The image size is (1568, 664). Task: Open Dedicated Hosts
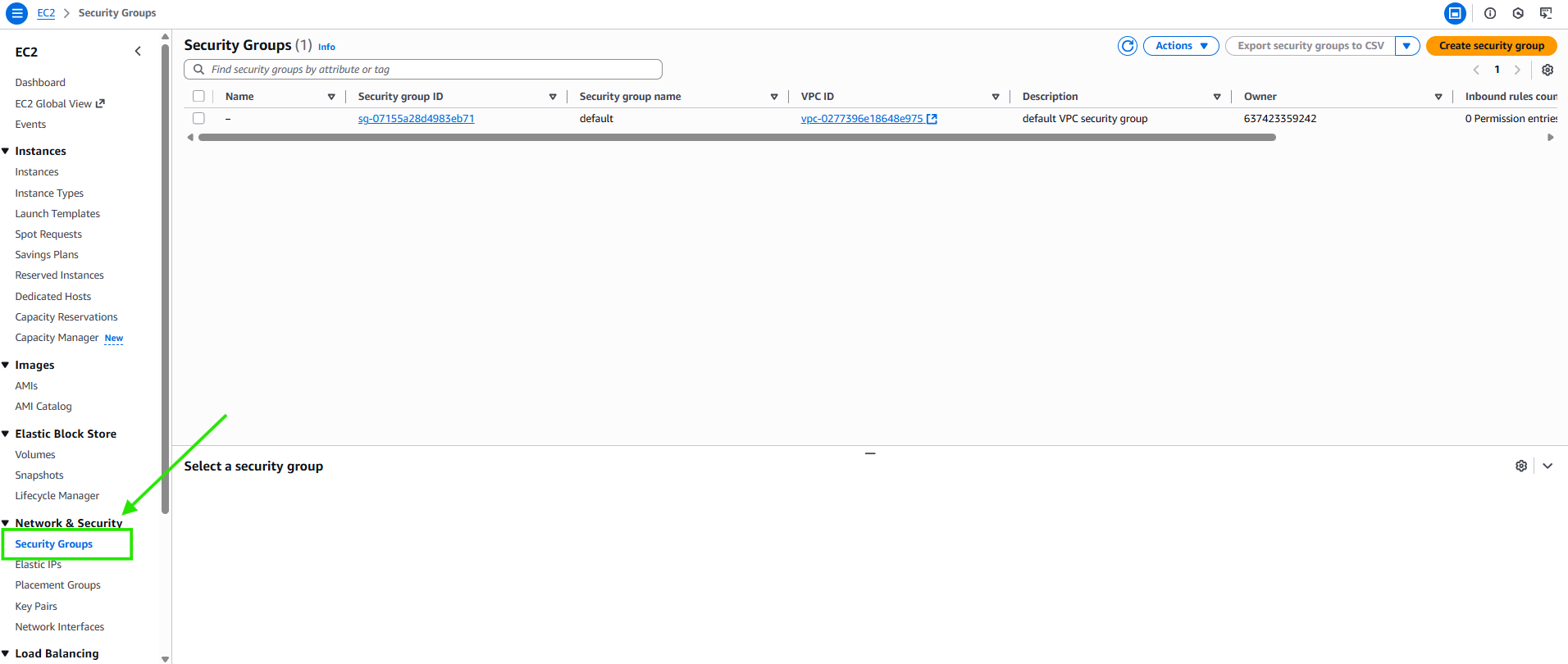point(53,297)
